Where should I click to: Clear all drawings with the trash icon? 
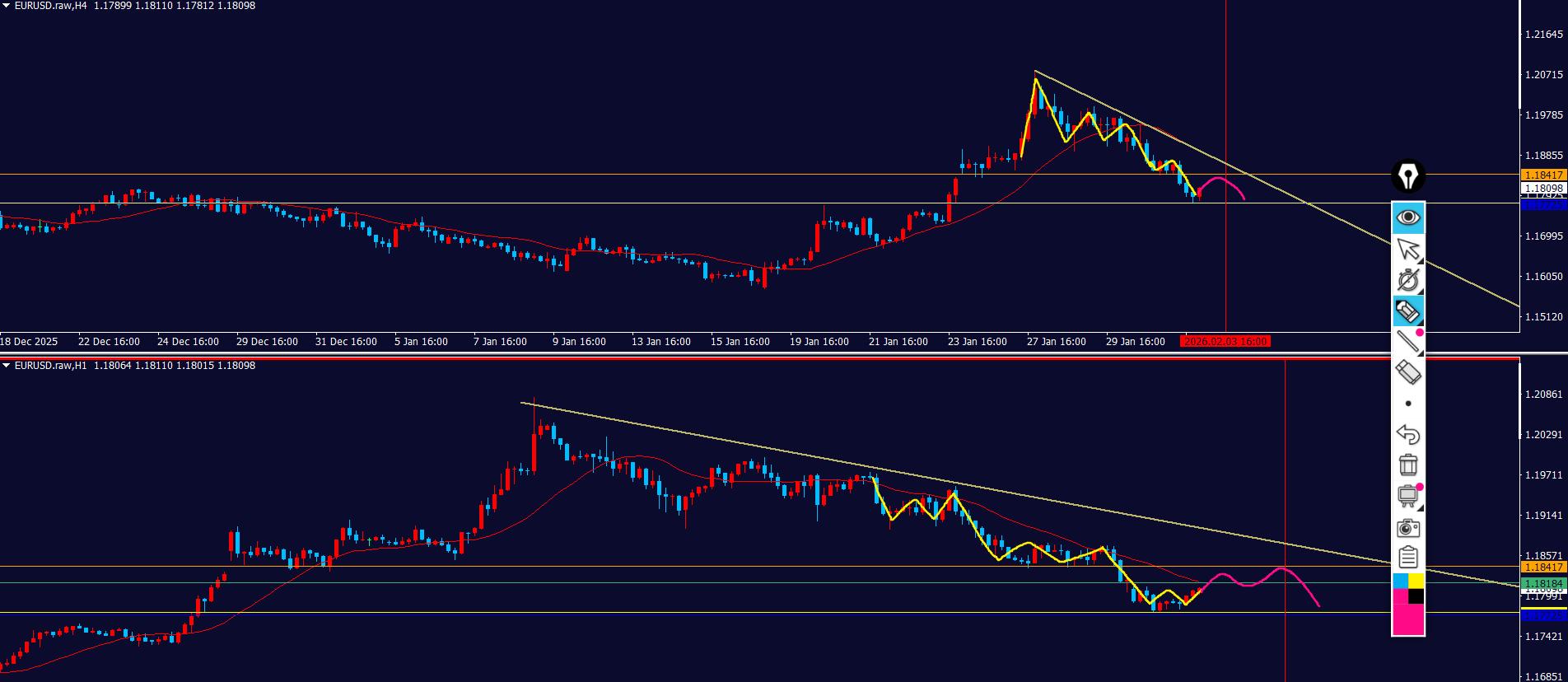1408,465
